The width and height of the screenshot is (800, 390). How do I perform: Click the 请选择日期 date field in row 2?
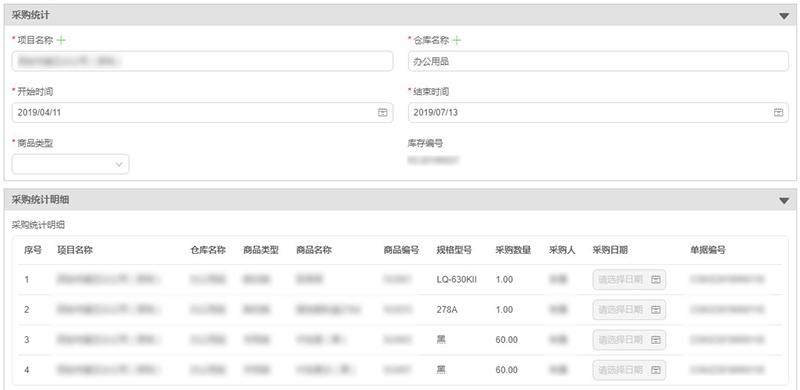[629, 310]
